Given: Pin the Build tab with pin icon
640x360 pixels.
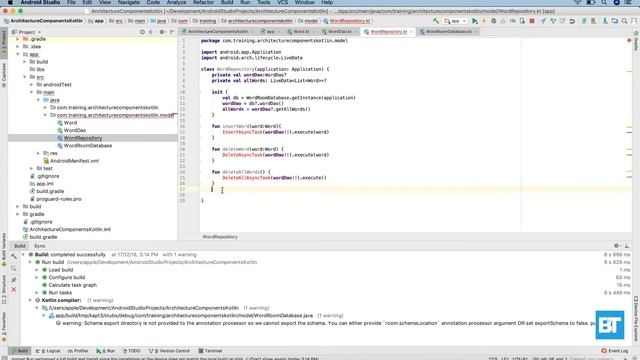Looking at the screenshot, I should [14, 280].
